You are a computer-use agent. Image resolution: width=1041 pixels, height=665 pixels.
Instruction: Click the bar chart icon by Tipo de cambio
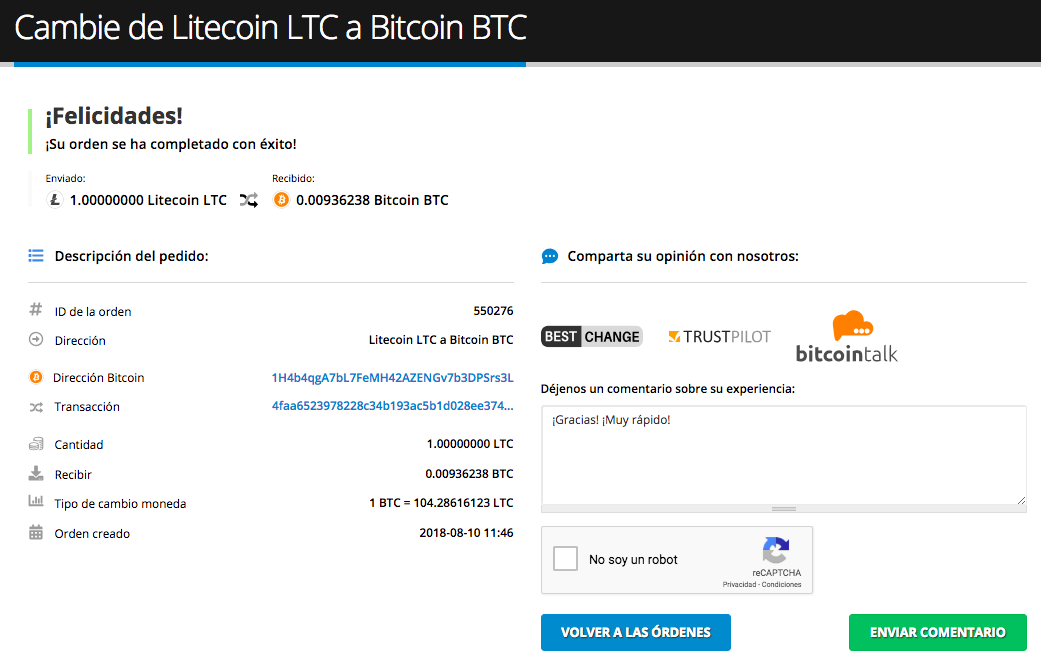point(36,501)
